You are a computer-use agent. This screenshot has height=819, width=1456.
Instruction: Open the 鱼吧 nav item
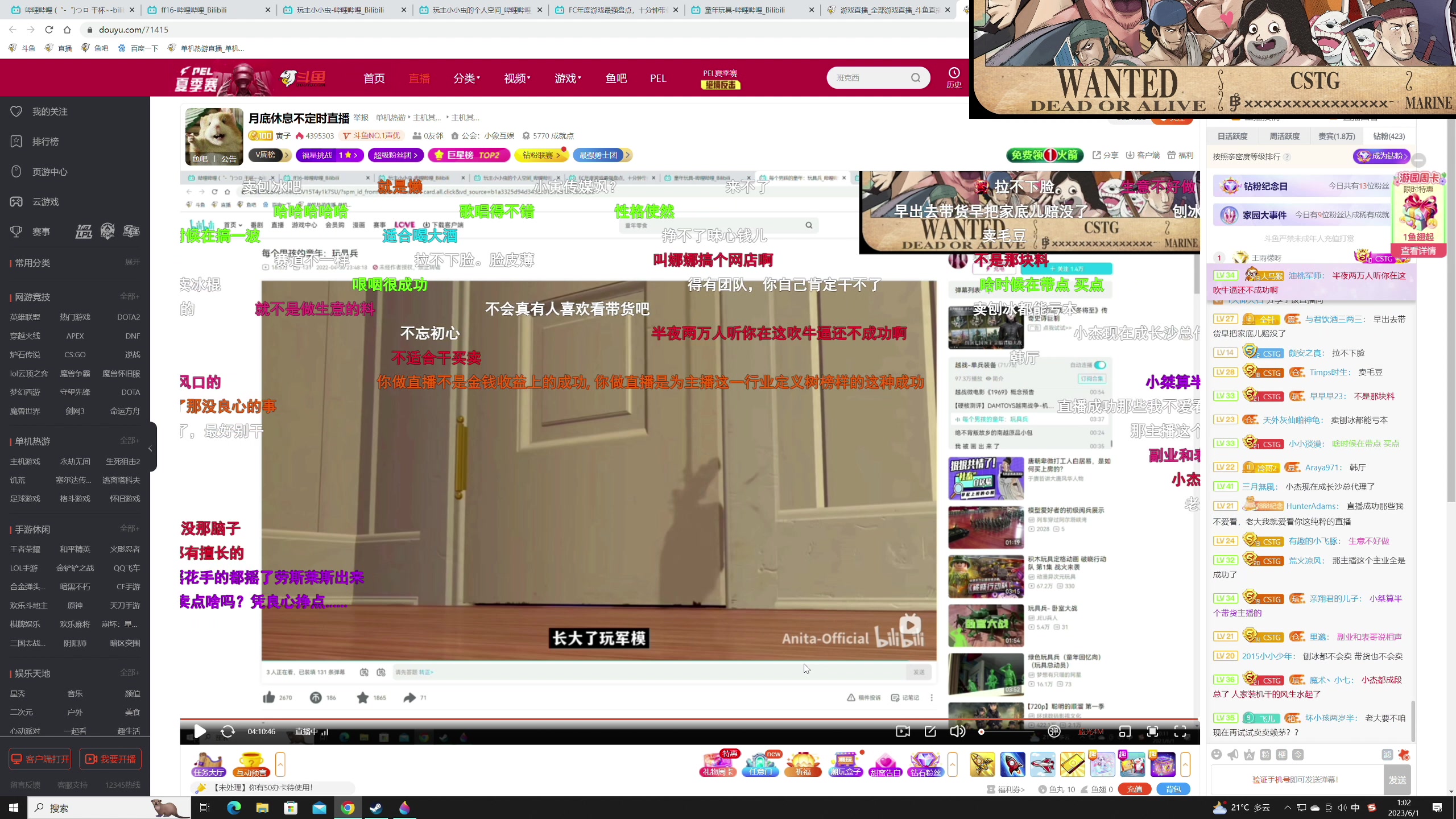click(x=616, y=78)
